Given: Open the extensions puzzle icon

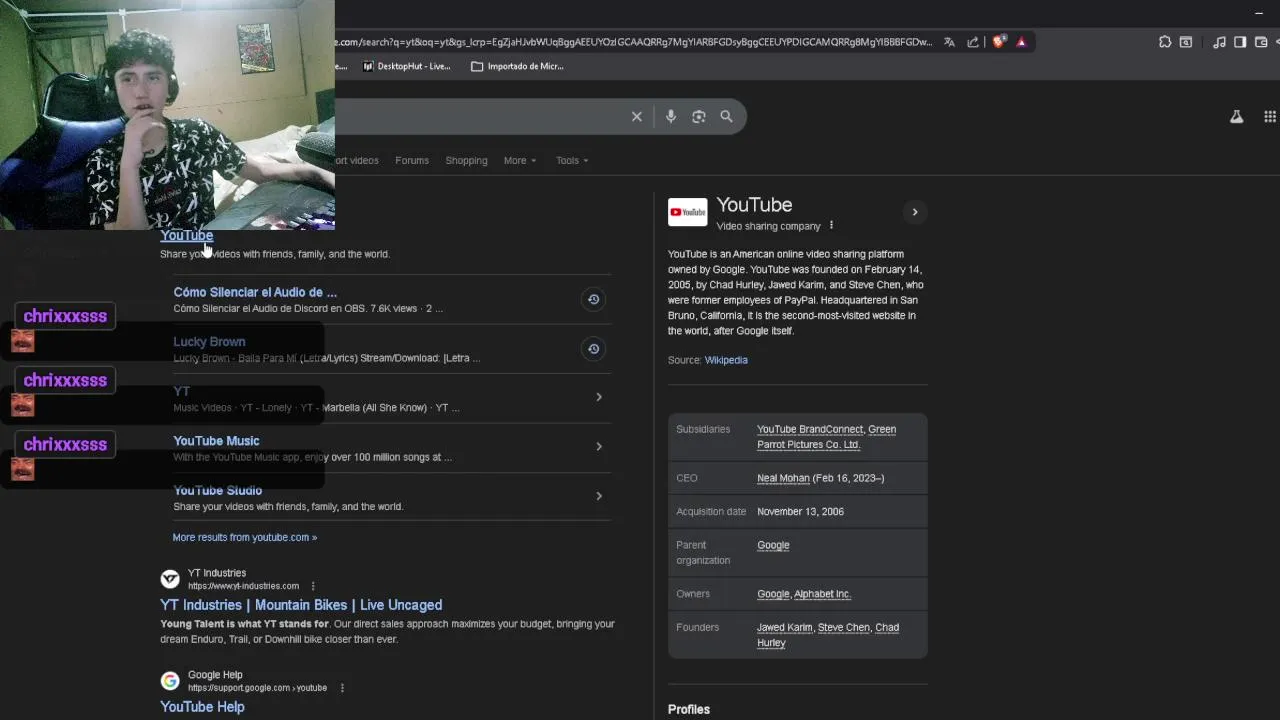Looking at the screenshot, I should point(1165,42).
